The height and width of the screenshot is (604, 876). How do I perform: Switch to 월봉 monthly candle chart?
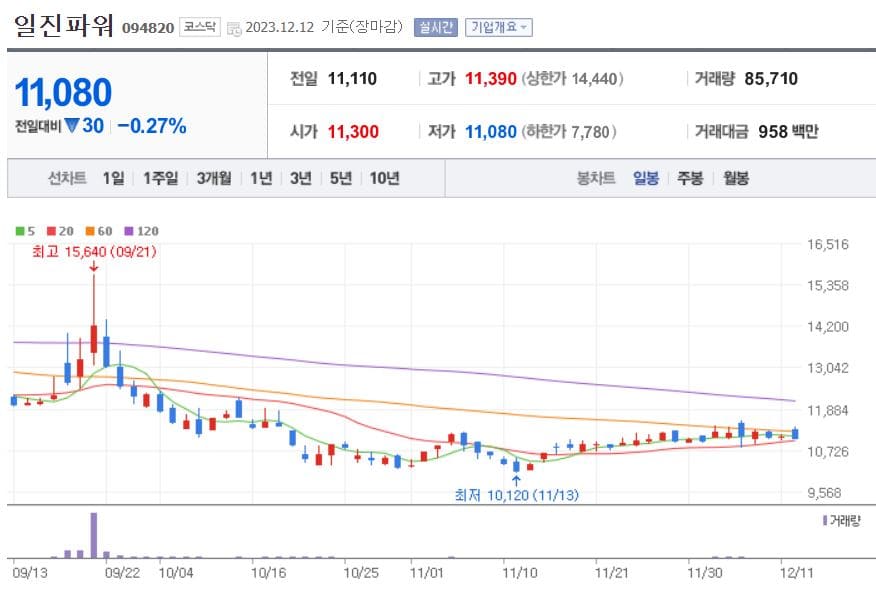[x=736, y=178]
